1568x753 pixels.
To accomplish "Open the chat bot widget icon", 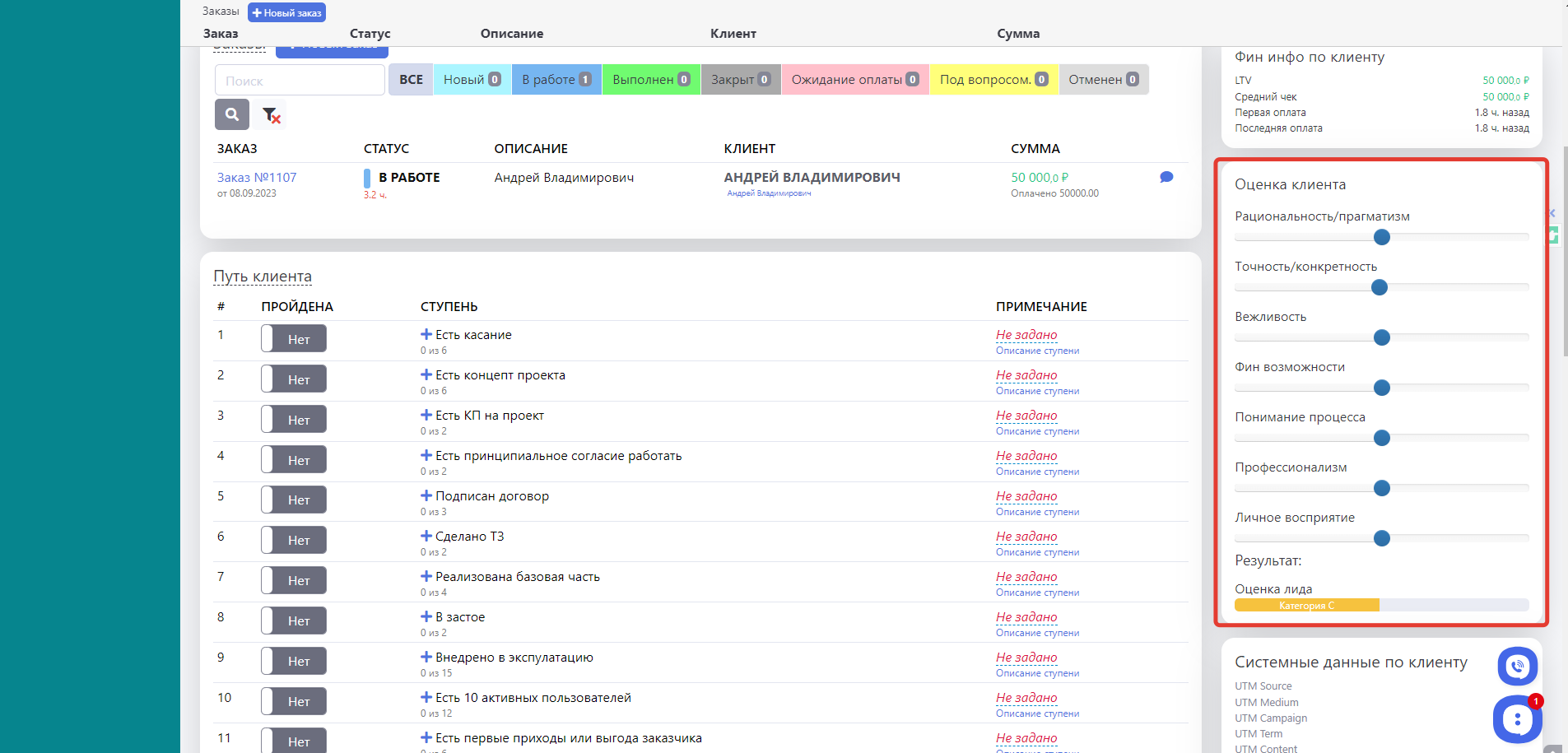I will pyautogui.click(x=1517, y=719).
